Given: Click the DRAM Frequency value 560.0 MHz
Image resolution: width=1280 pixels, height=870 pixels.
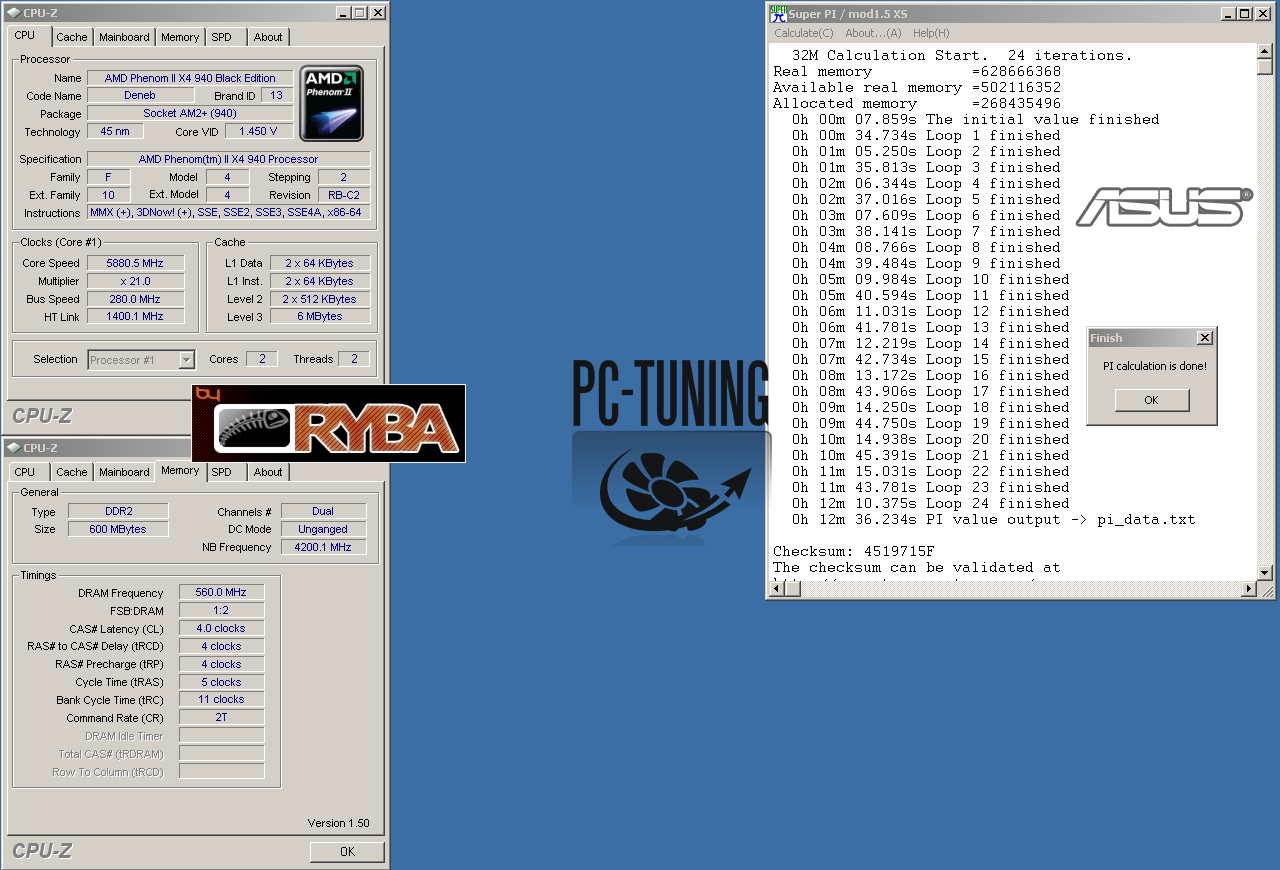Looking at the screenshot, I should (221, 592).
